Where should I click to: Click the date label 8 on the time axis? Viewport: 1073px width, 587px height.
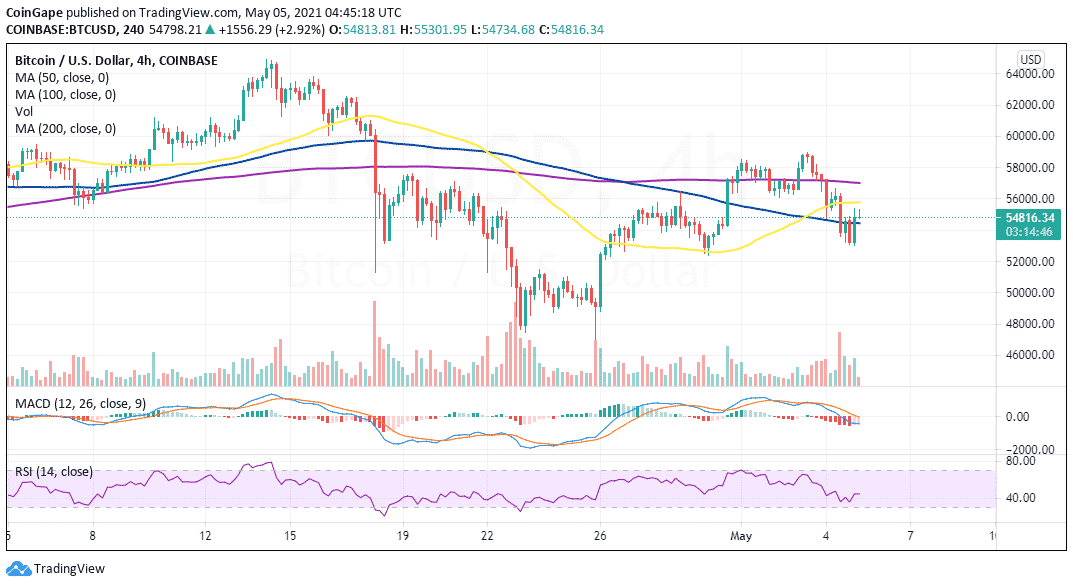point(92,536)
